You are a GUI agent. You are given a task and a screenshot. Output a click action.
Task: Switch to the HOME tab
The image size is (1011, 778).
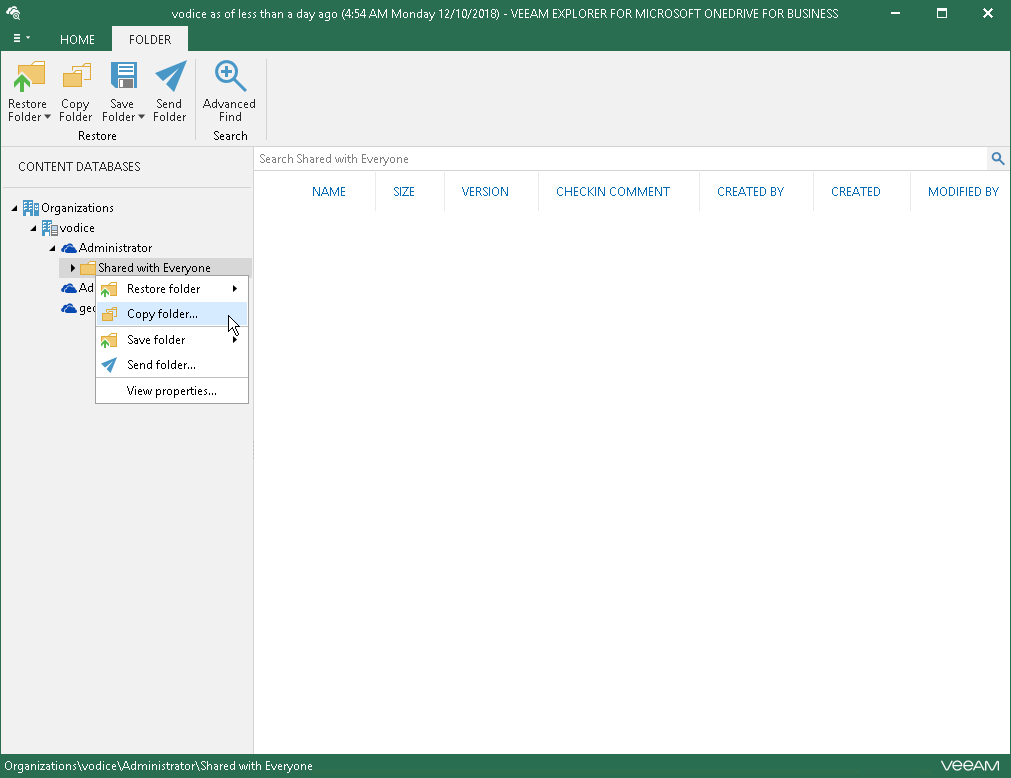click(x=77, y=39)
